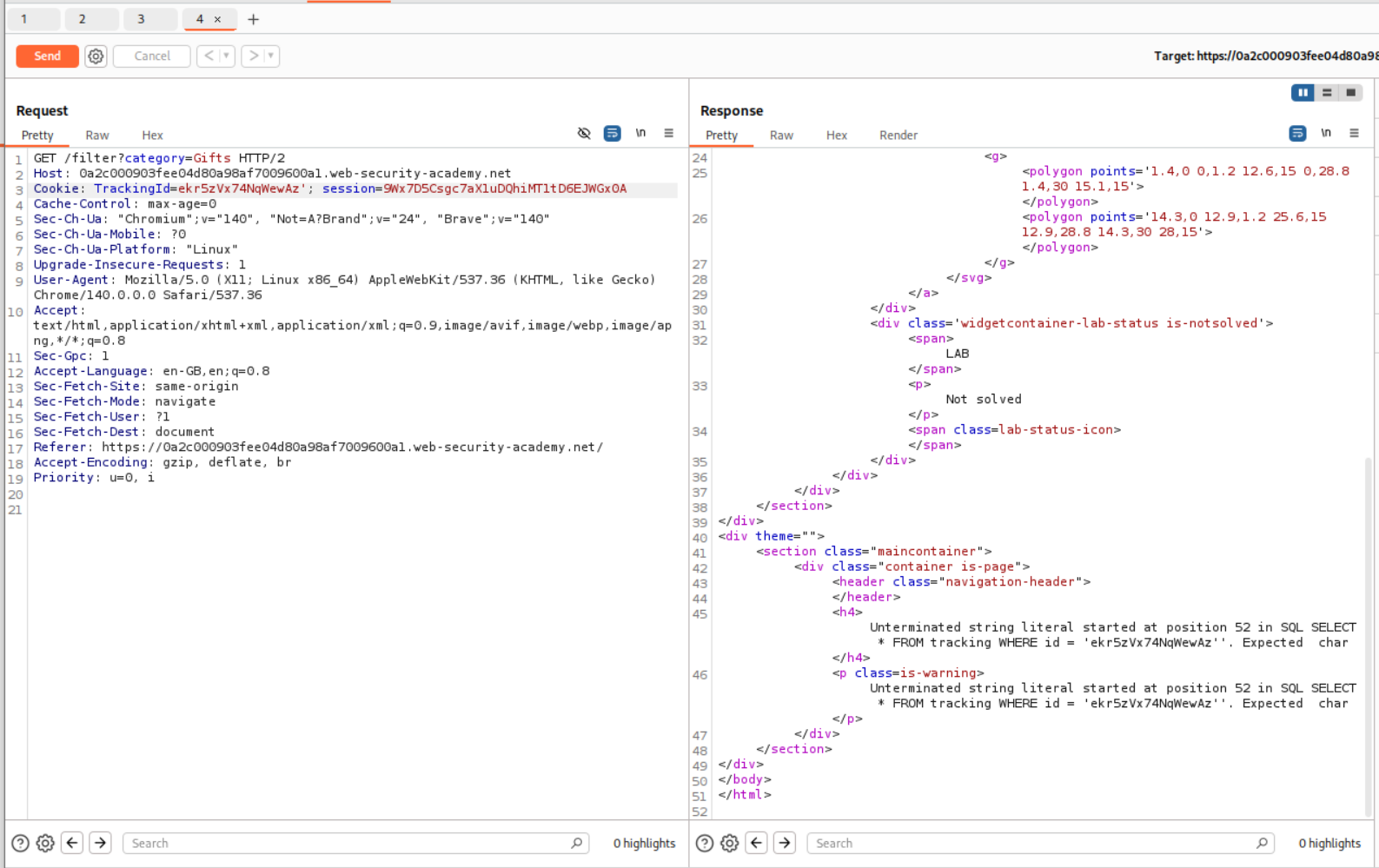
Task: Expand the forward history dropdown arrow
Action: pos(271,56)
